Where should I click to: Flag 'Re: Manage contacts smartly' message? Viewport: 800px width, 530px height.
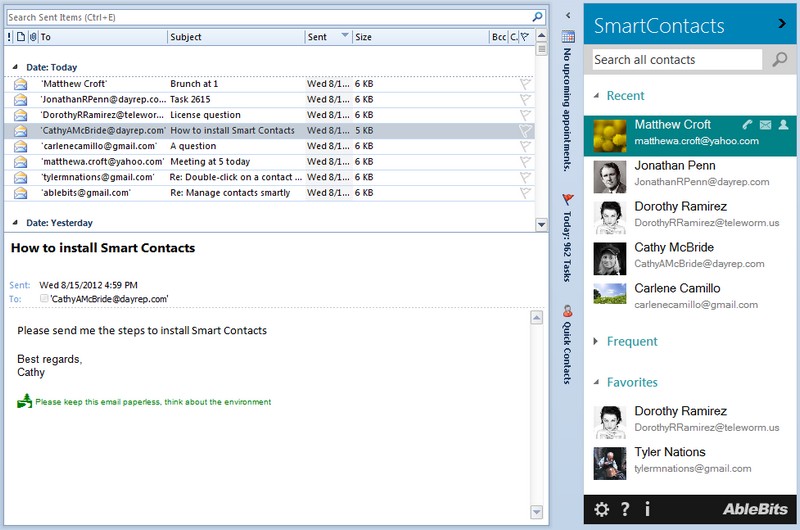(525, 193)
